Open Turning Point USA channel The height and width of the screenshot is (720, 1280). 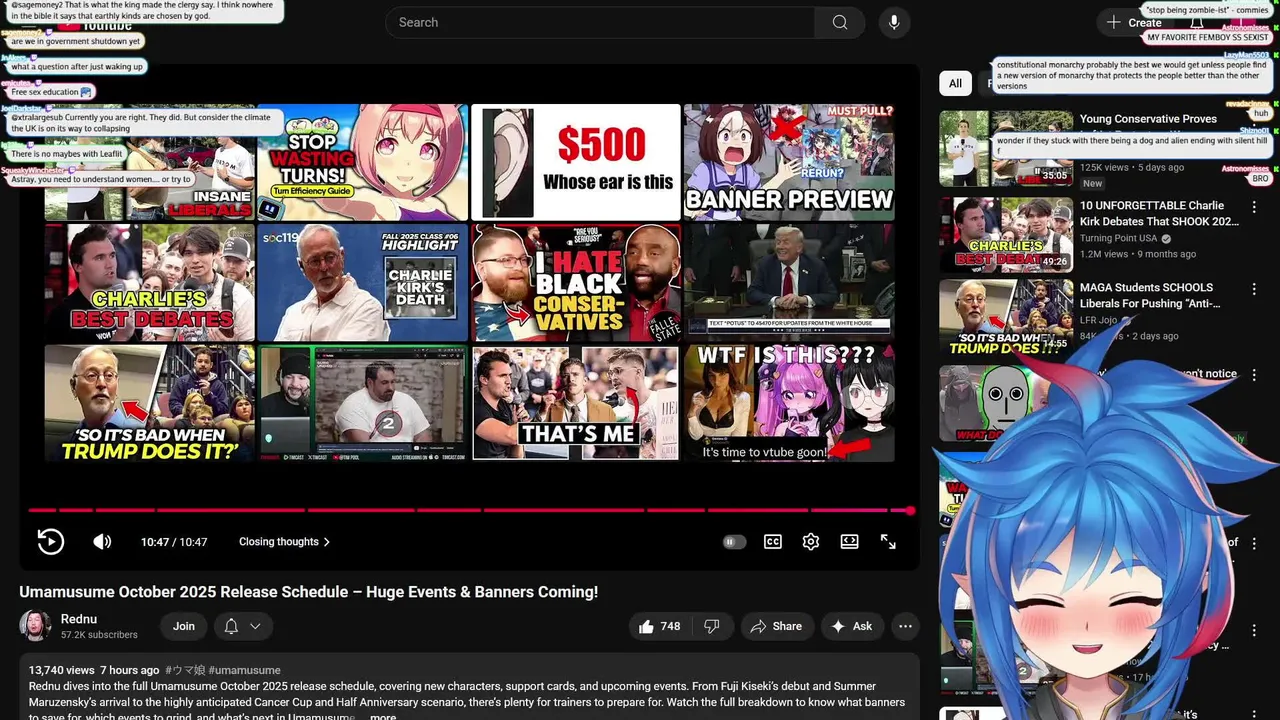click(x=1118, y=239)
